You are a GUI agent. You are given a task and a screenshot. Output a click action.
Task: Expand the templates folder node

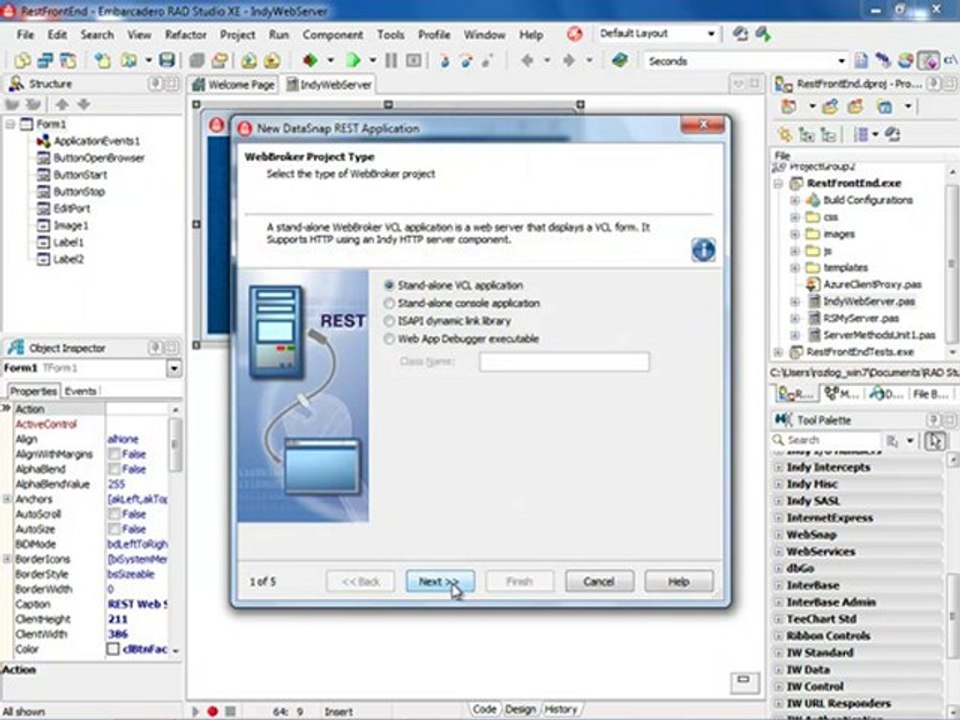pyautogui.click(x=795, y=268)
